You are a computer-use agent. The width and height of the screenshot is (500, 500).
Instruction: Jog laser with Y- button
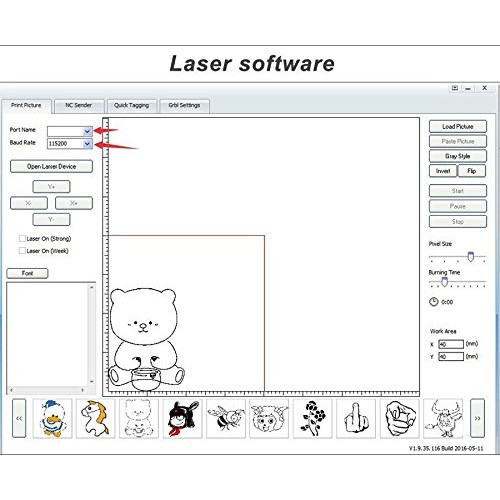pyautogui.click(x=51, y=219)
